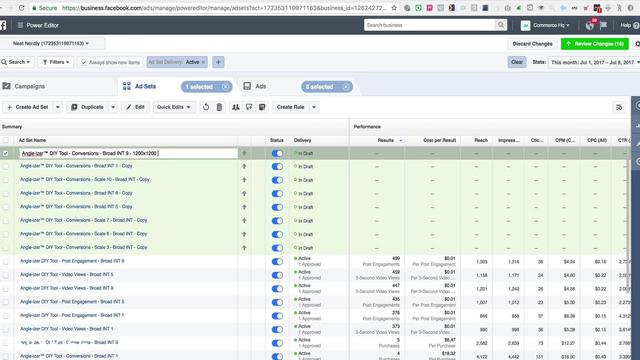Click the audience people icon in toolbar
The image size is (640, 360).
click(x=236, y=107)
